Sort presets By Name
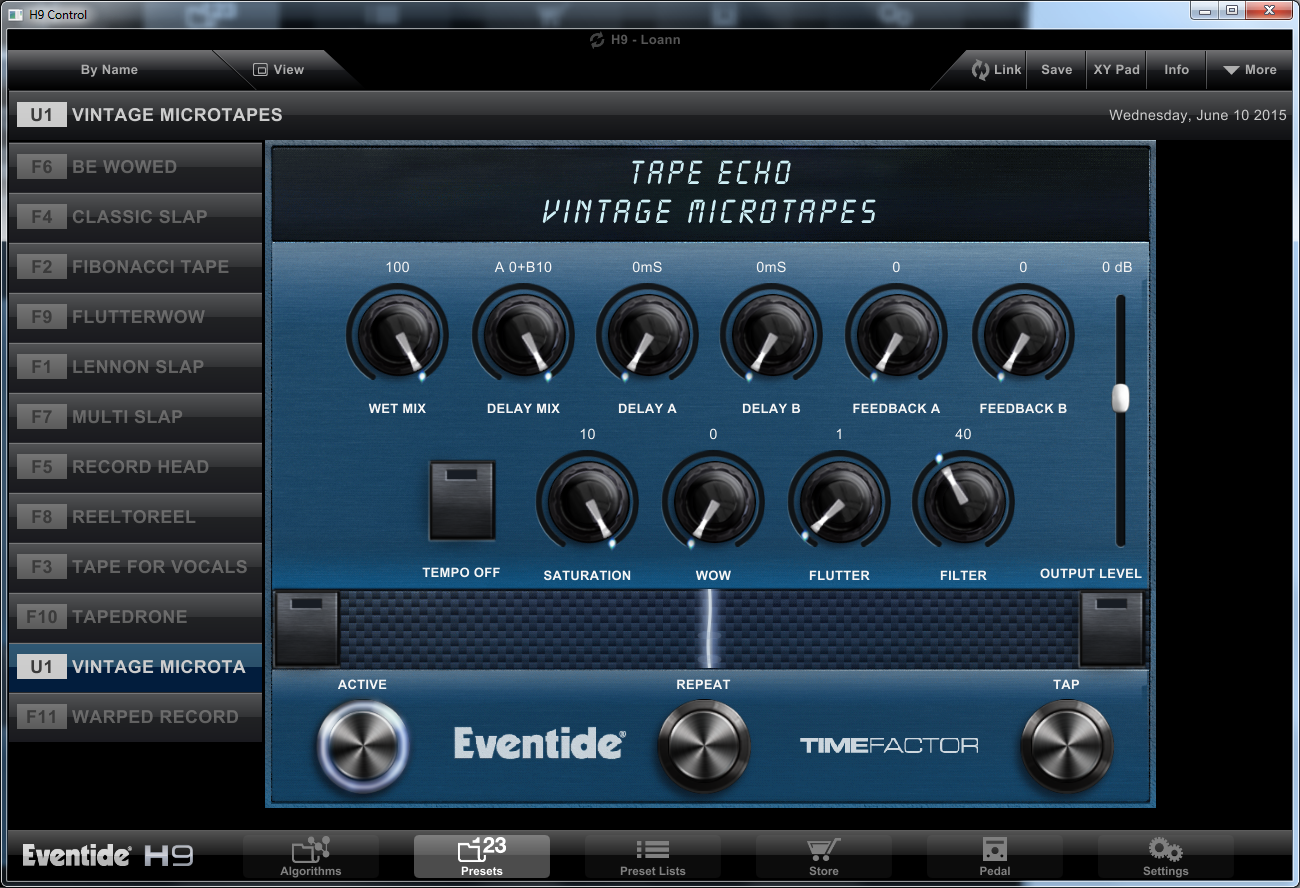The height and width of the screenshot is (888, 1300). [110, 70]
